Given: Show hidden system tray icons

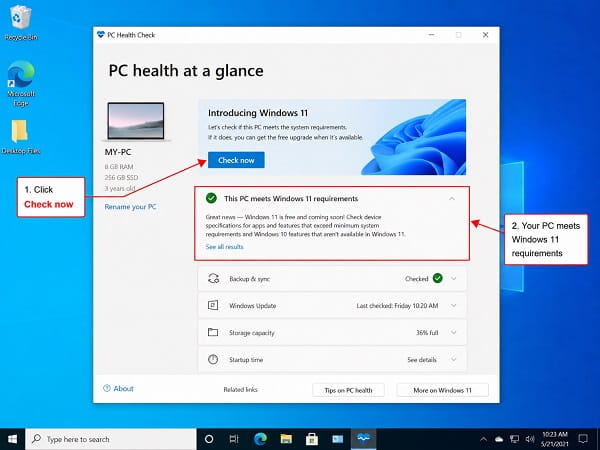Looking at the screenshot, I should click(x=483, y=439).
